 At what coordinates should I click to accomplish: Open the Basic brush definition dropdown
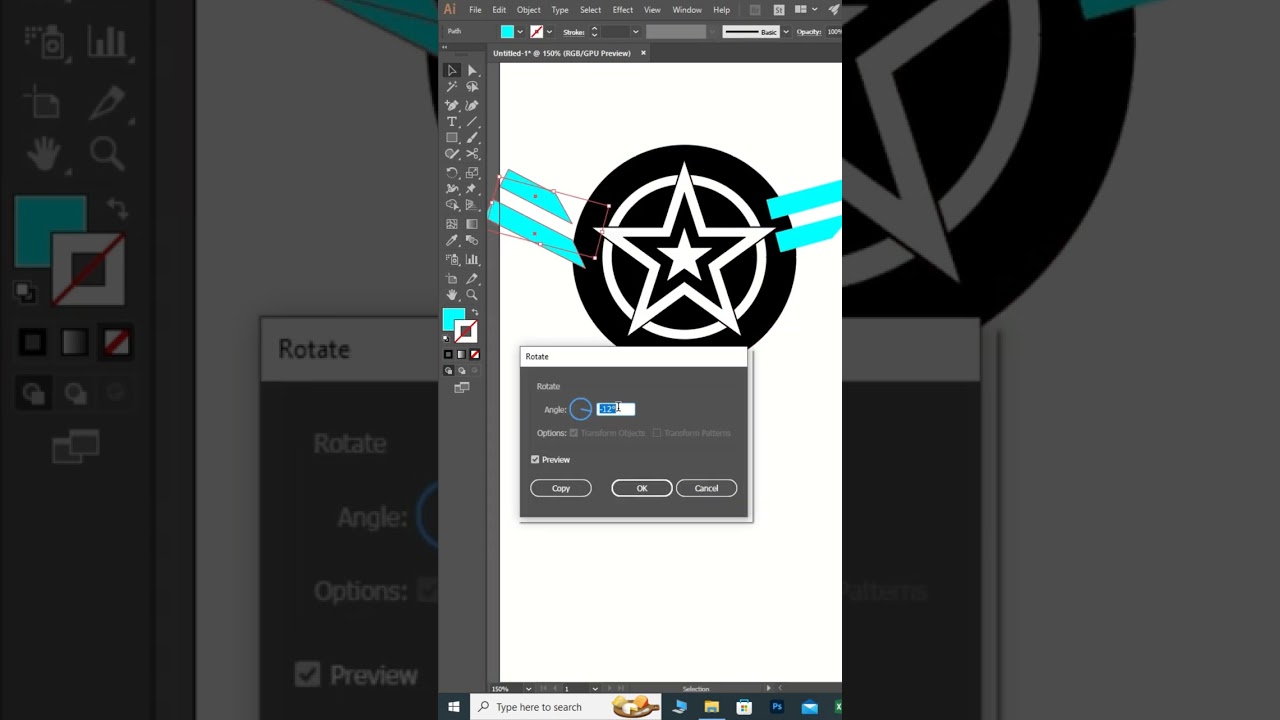[786, 32]
